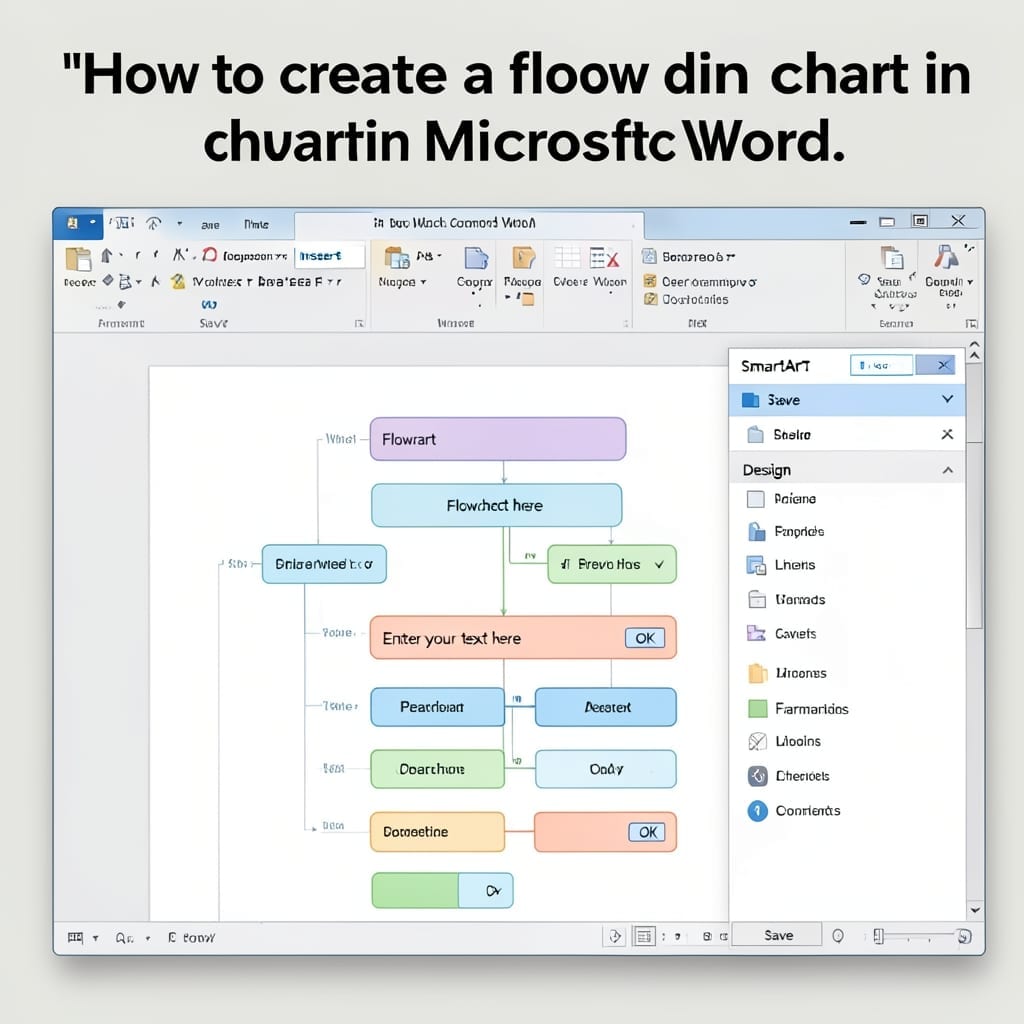Select the Domeetine yellow shape
This screenshot has width=1024, height=1024.
(438, 832)
